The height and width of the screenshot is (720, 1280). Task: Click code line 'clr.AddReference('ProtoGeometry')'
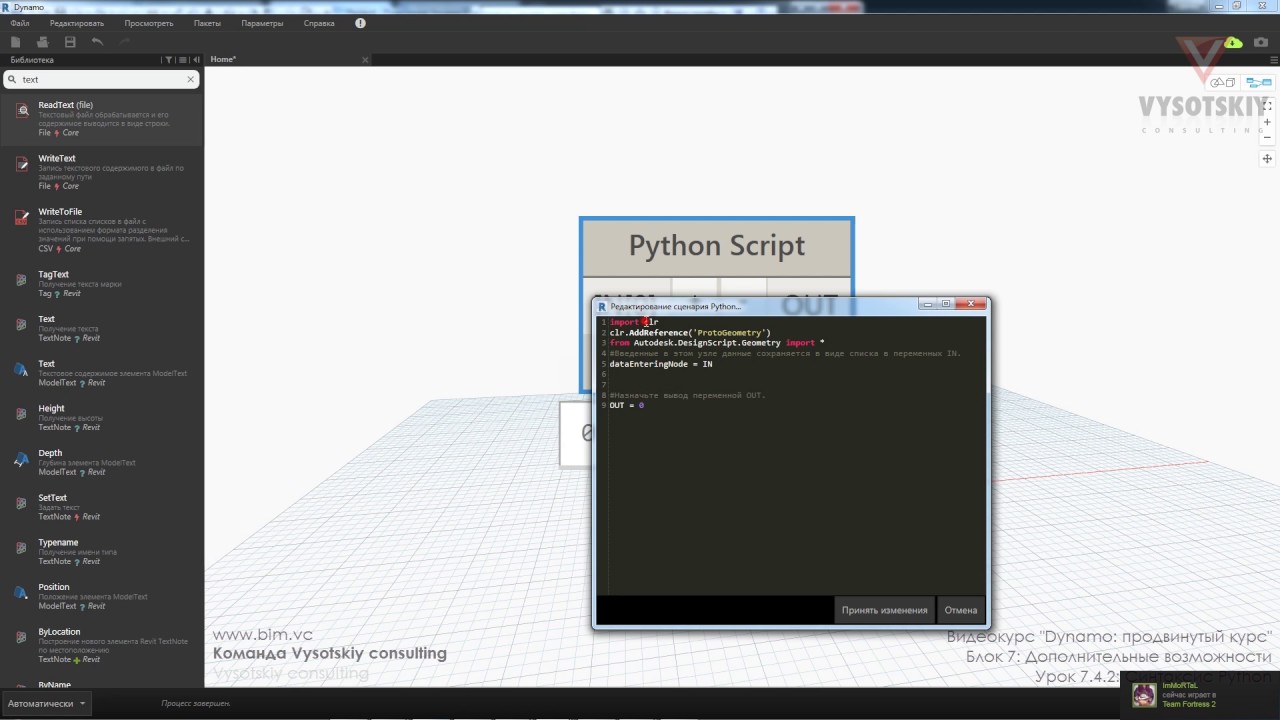pyautogui.click(x=690, y=333)
